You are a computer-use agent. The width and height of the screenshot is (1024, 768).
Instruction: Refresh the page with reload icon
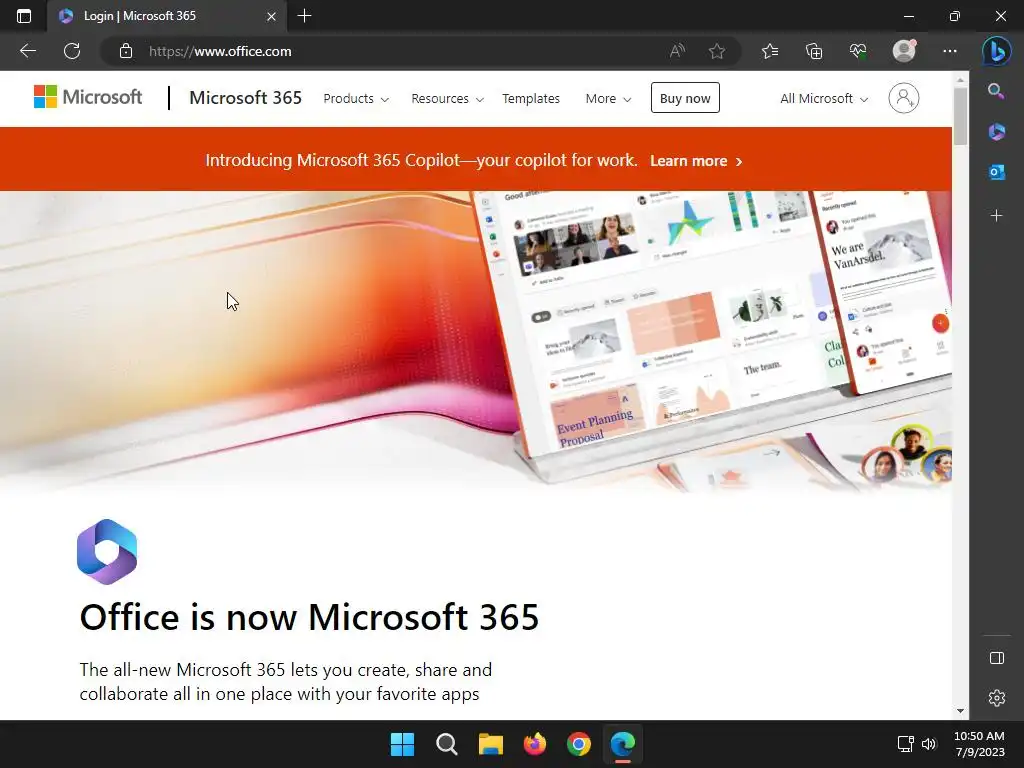click(x=72, y=51)
